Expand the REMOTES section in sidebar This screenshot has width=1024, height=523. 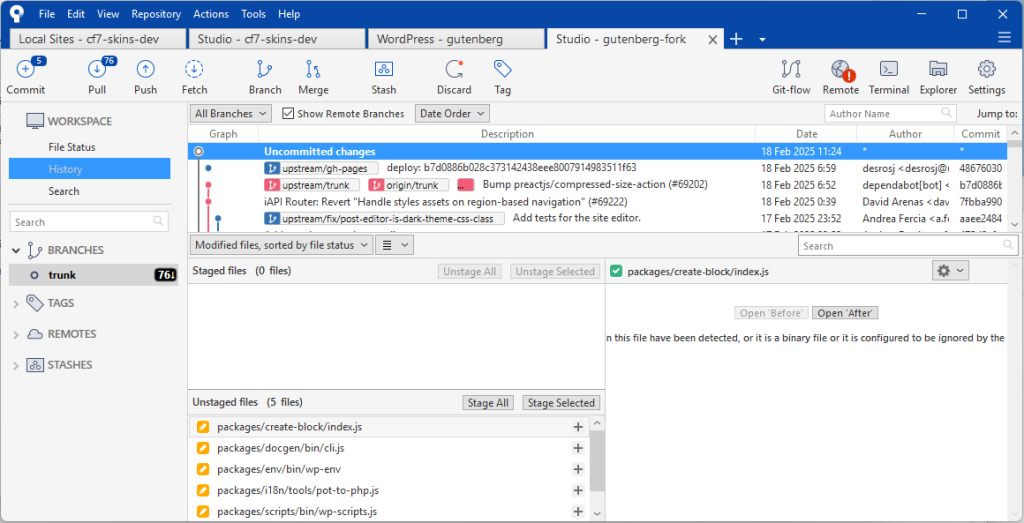(16, 334)
